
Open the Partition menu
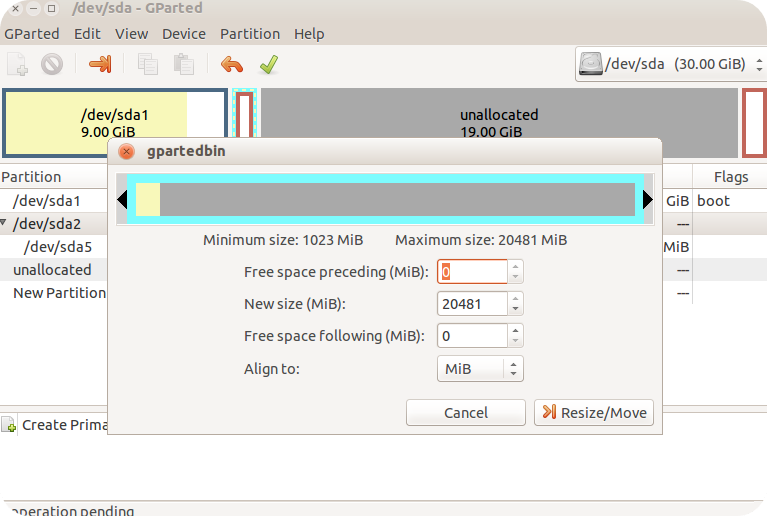coord(250,34)
